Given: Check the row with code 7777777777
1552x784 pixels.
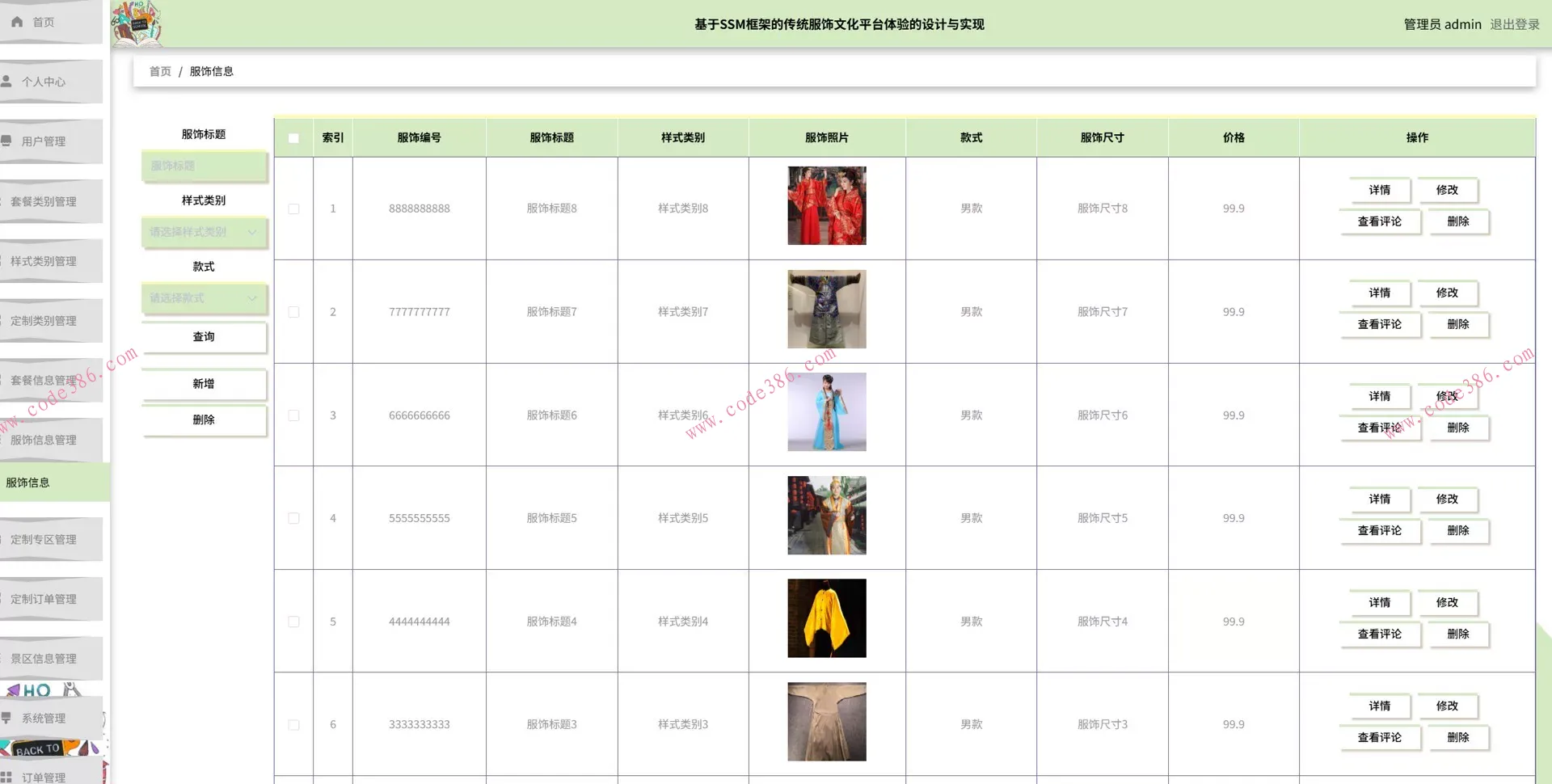Looking at the screenshot, I should (x=293, y=312).
